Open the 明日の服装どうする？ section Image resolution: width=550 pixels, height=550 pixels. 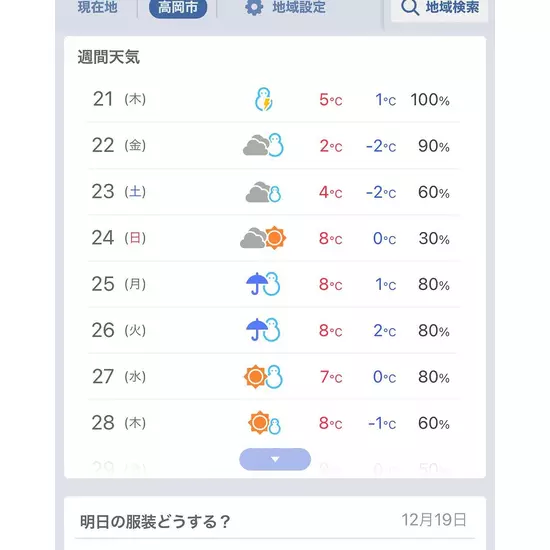(x=155, y=521)
